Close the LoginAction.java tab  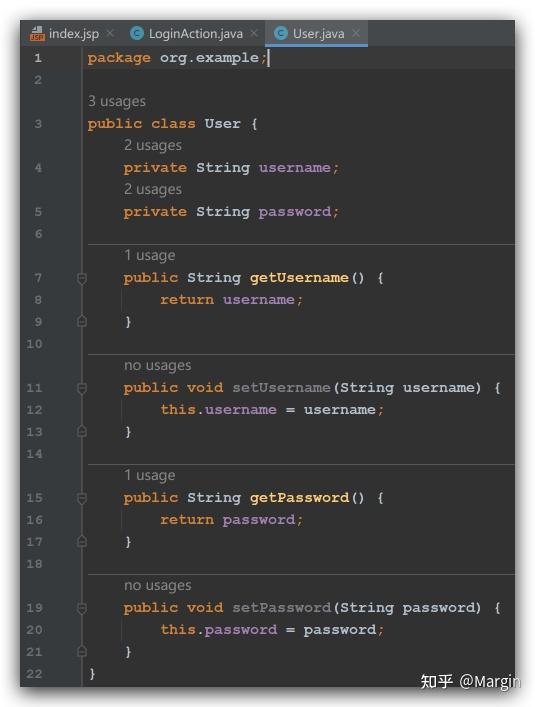pos(254,33)
